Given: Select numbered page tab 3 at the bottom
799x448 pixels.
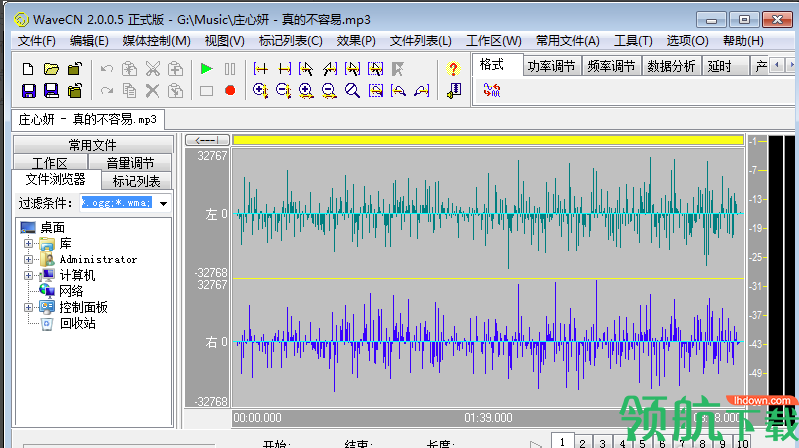Looking at the screenshot, I should pyautogui.click(x=602, y=442).
